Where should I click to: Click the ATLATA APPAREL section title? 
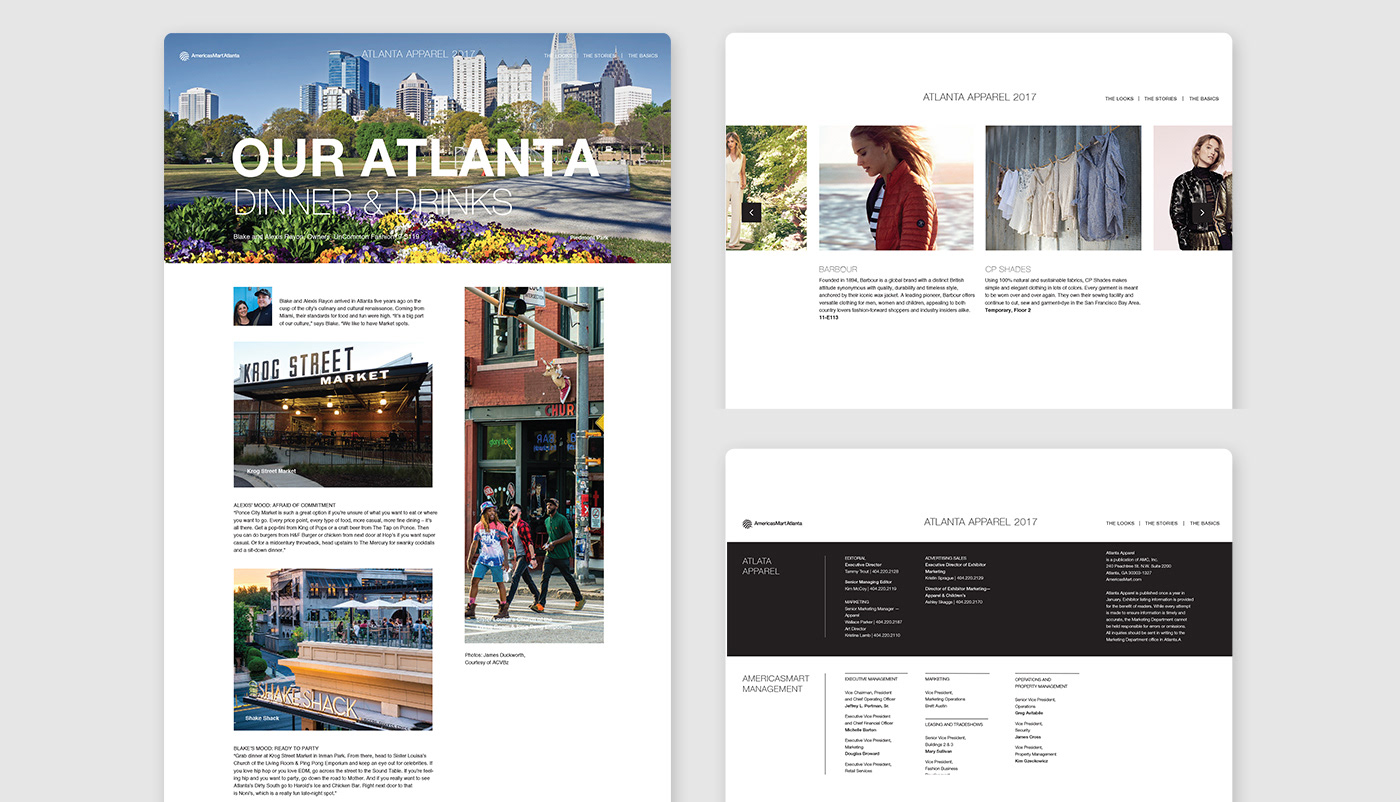point(761,566)
